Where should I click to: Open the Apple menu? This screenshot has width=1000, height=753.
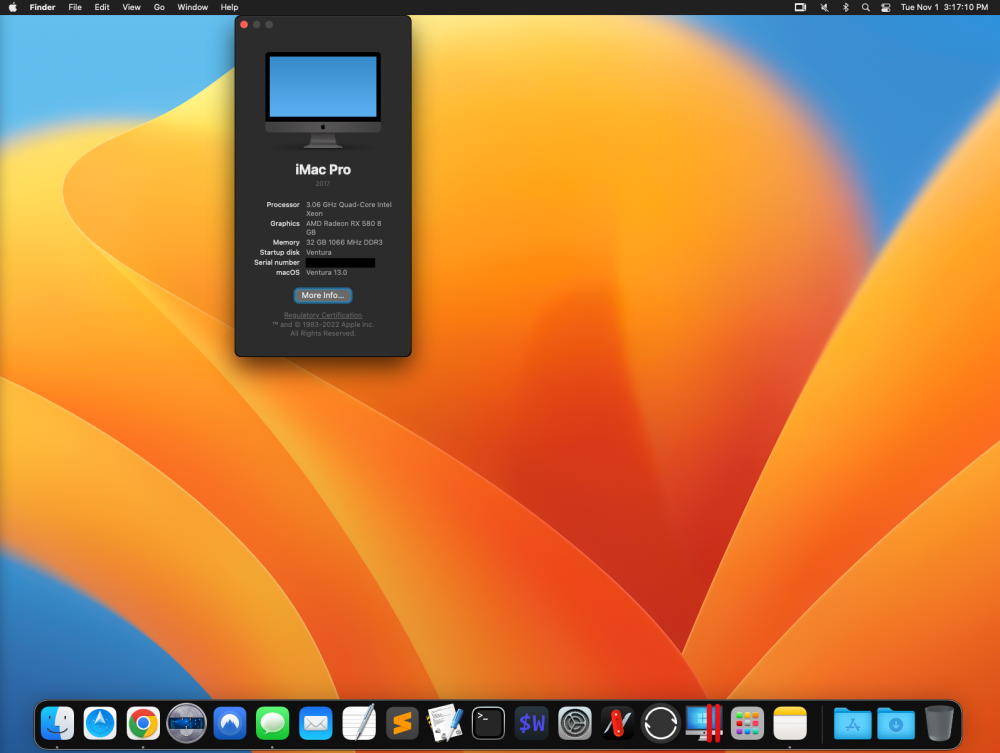(x=13, y=7)
